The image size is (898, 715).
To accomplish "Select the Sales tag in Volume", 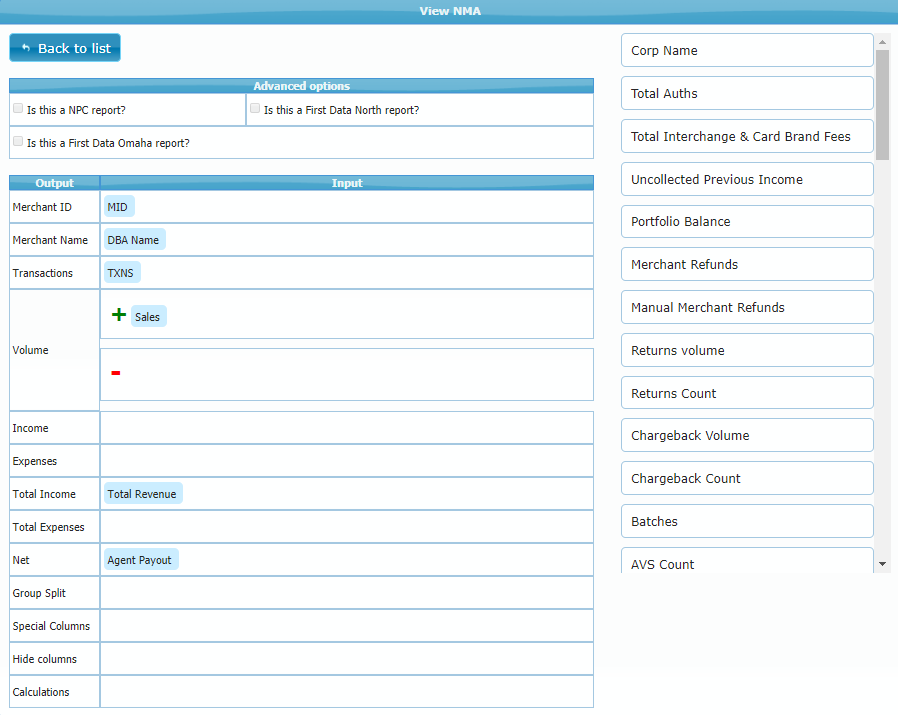I will click(x=147, y=317).
